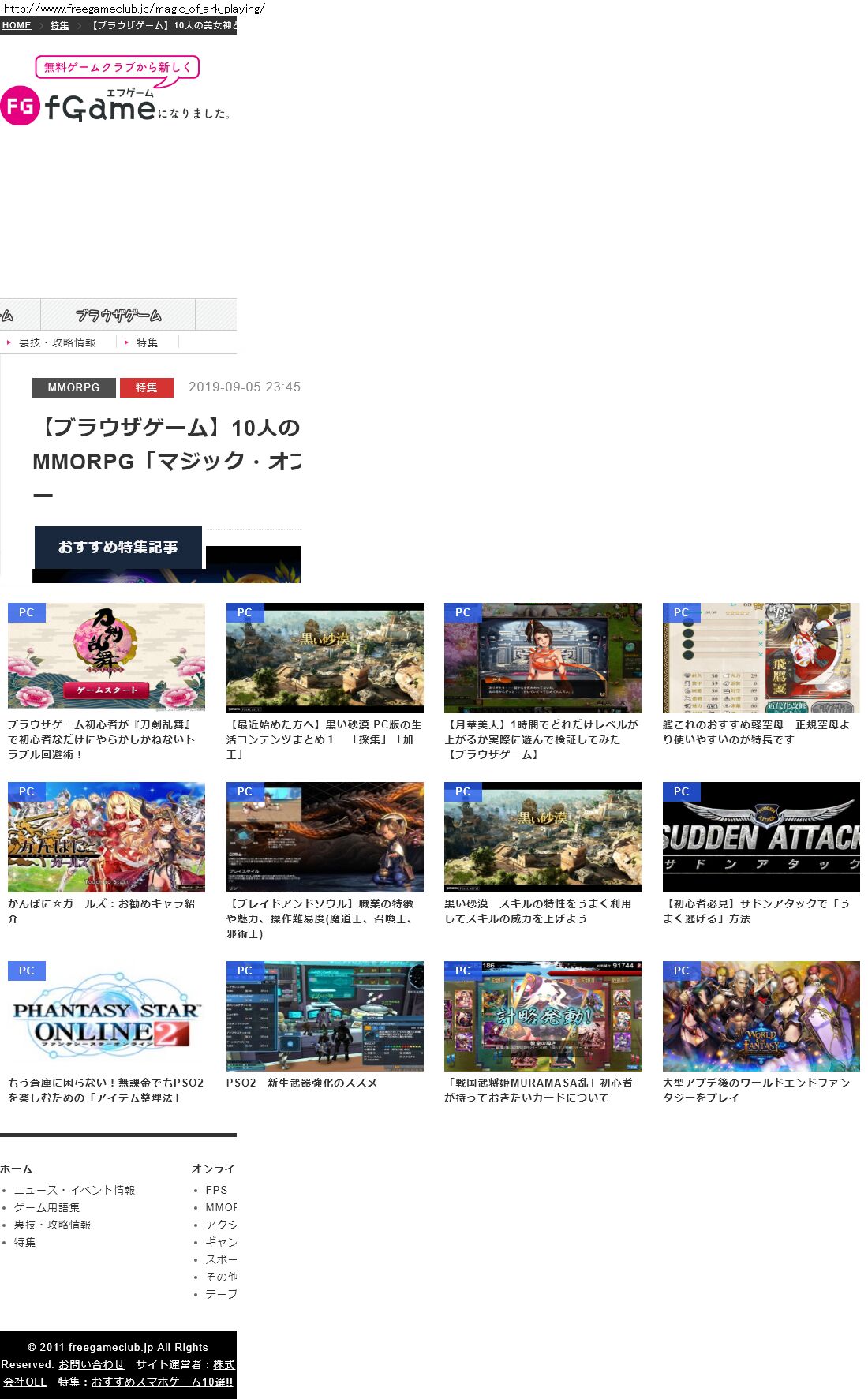Click PC badge on 月華美人 article
This screenshot has width=868, height=1399.
point(462,612)
